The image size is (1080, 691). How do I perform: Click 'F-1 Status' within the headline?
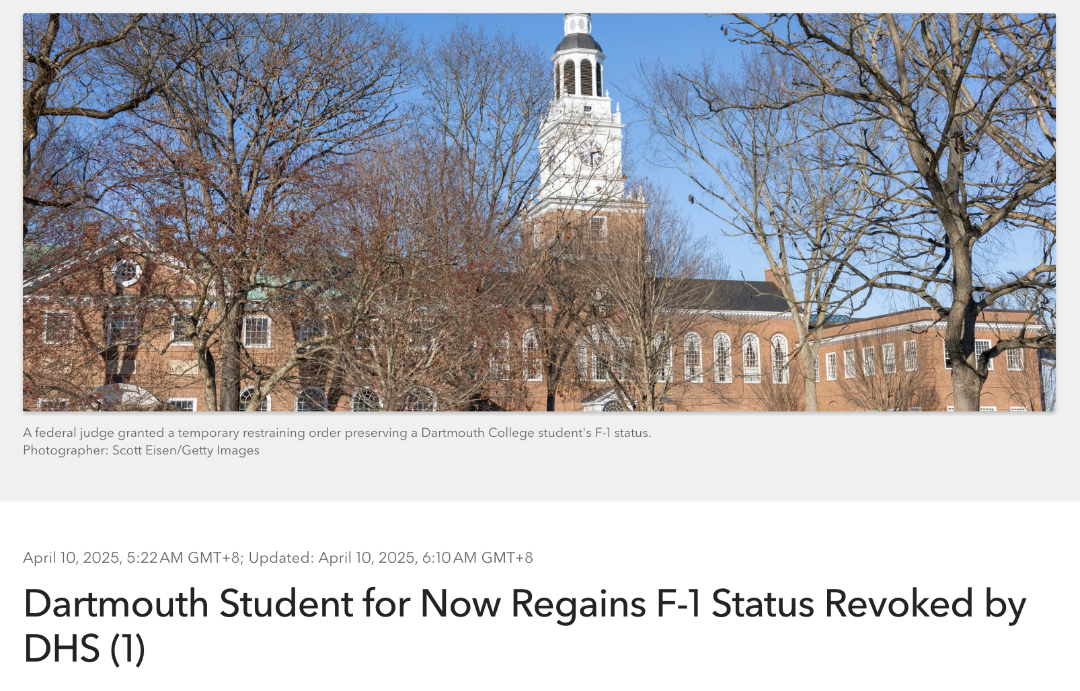coord(736,604)
